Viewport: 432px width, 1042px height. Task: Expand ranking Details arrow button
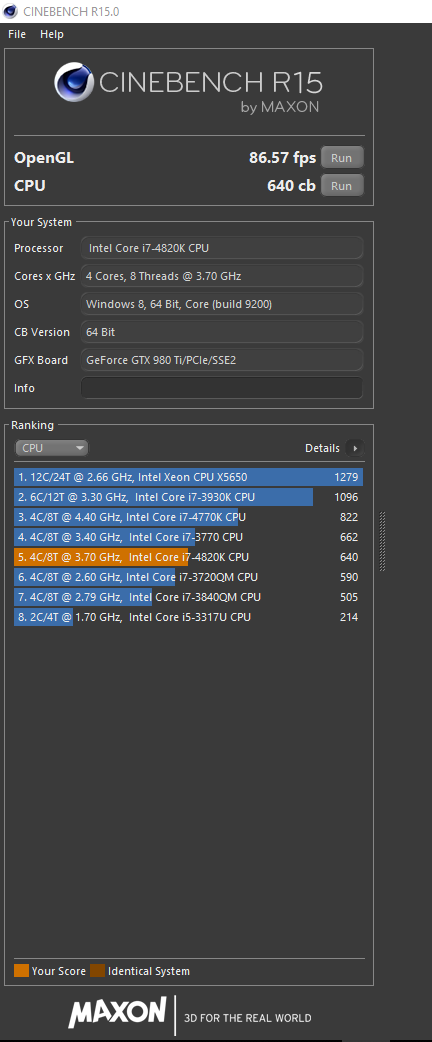click(x=356, y=448)
